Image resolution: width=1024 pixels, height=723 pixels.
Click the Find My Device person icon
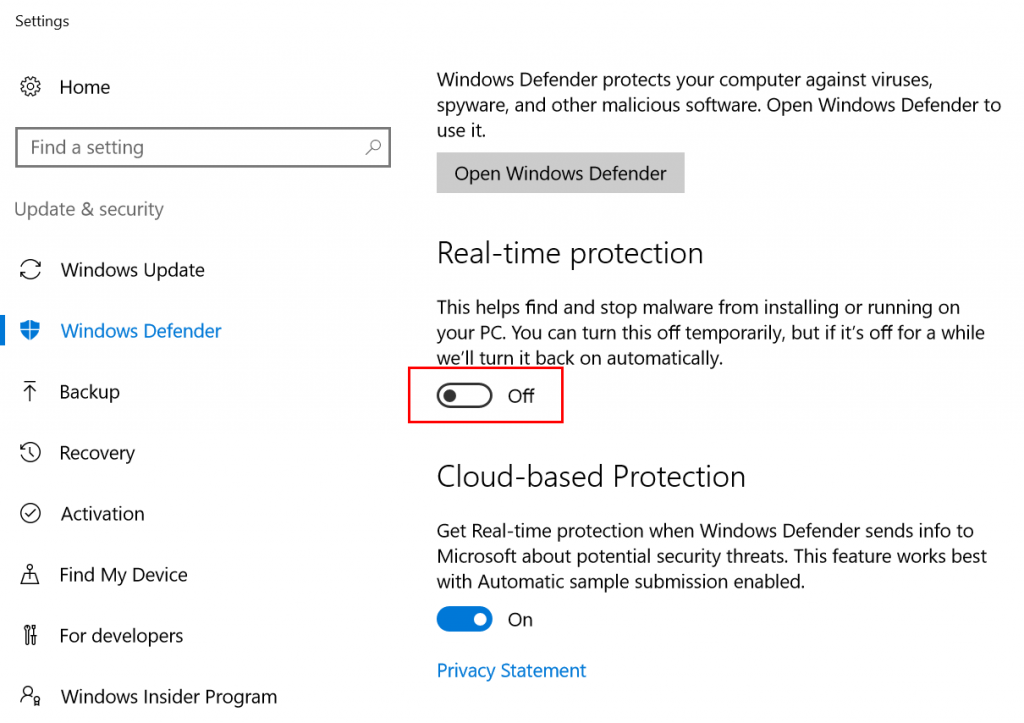coord(31,575)
